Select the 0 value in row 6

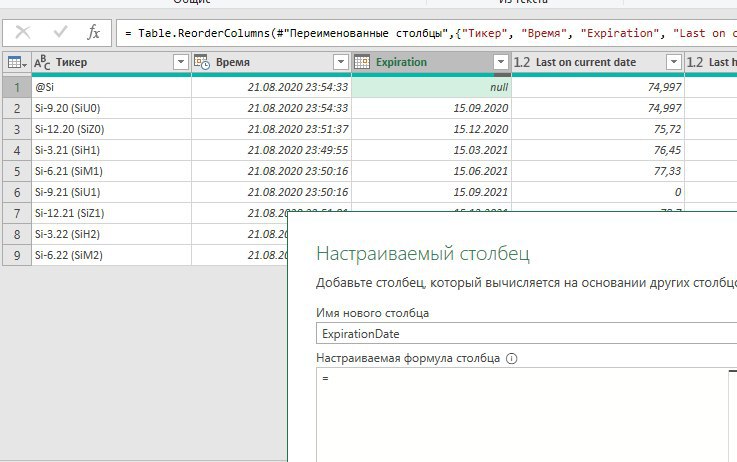point(598,192)
